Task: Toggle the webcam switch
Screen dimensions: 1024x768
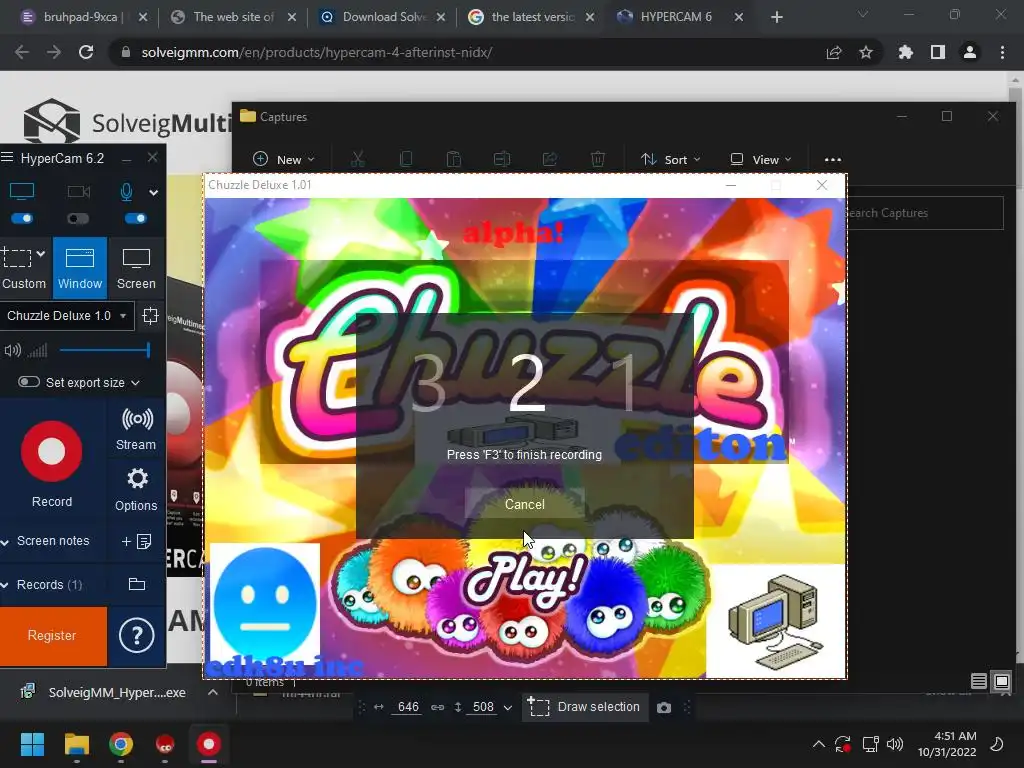Action: point(78,218)
